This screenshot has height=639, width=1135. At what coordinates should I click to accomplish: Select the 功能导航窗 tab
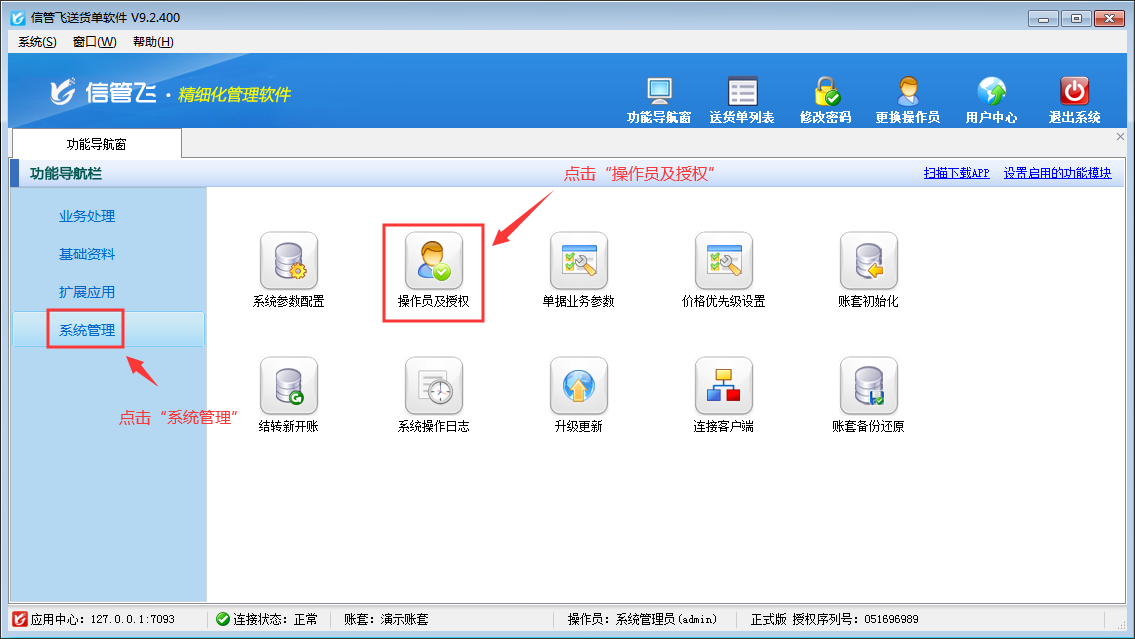[x=96, y=144]
